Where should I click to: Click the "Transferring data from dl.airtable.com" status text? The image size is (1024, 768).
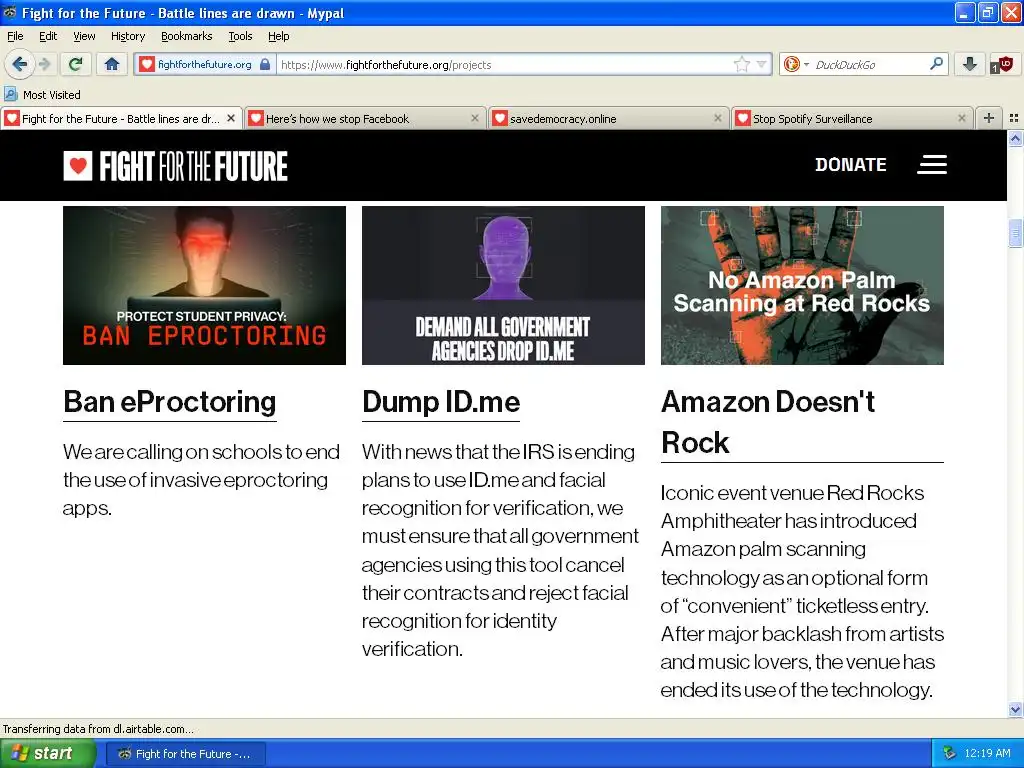[98, 729]
